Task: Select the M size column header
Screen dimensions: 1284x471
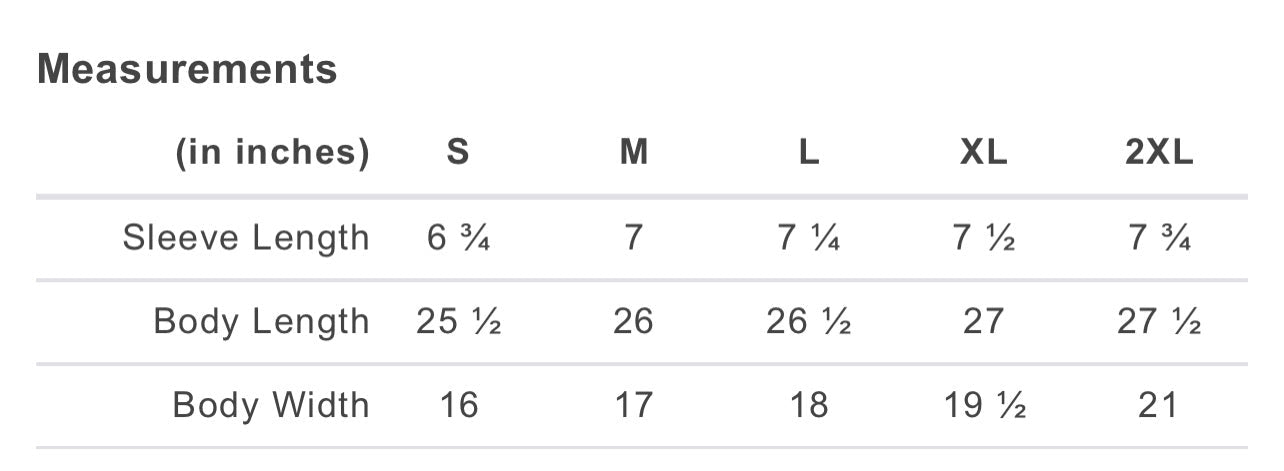Action: click(634, 153)
